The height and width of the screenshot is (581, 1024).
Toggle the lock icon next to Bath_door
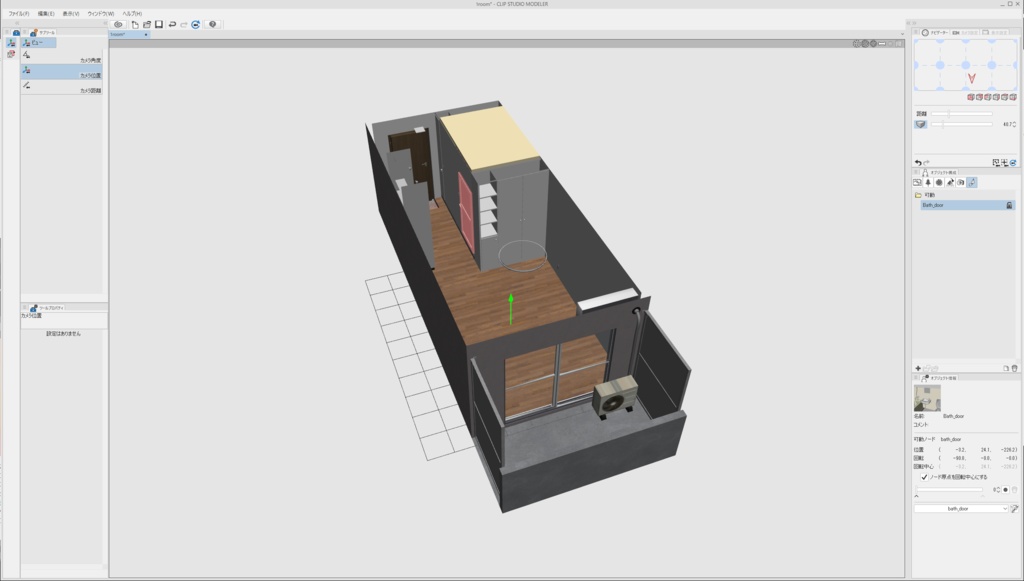[x=1010, y=204]
